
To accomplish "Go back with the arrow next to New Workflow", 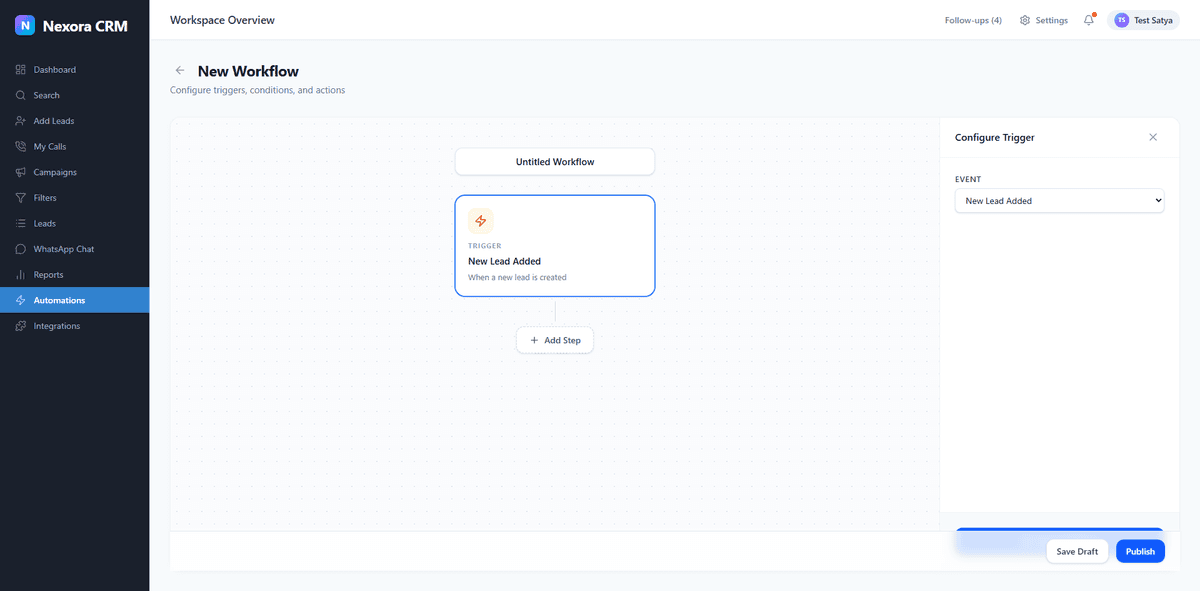I will click(180, 71).
